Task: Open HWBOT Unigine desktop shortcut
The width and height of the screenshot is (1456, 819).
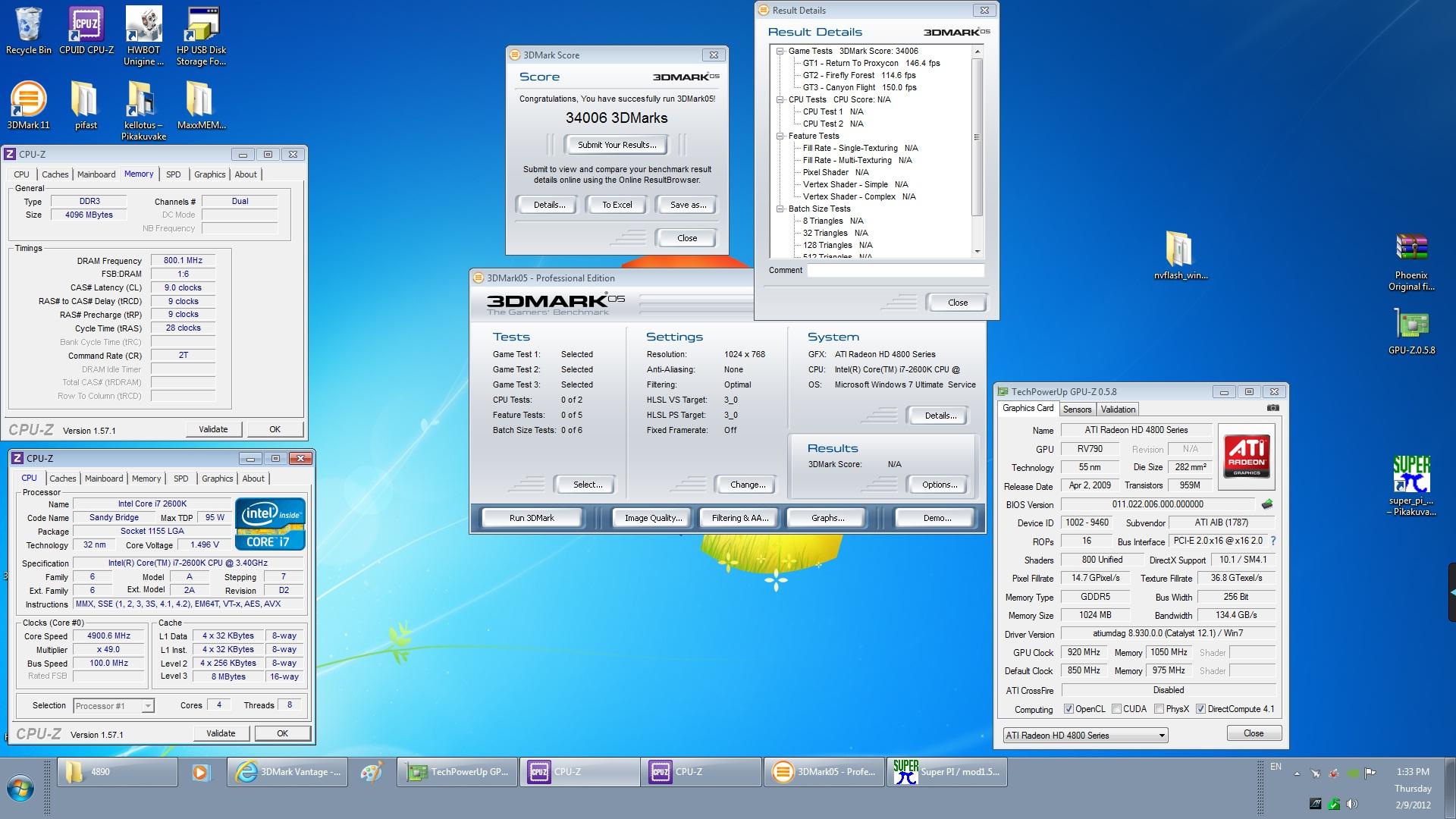Action: click(144, 36)
